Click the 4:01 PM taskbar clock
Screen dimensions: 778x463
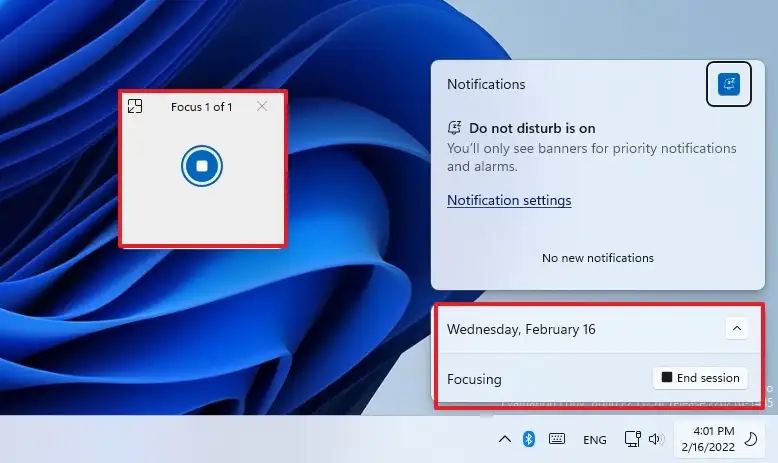pos(707,439)
